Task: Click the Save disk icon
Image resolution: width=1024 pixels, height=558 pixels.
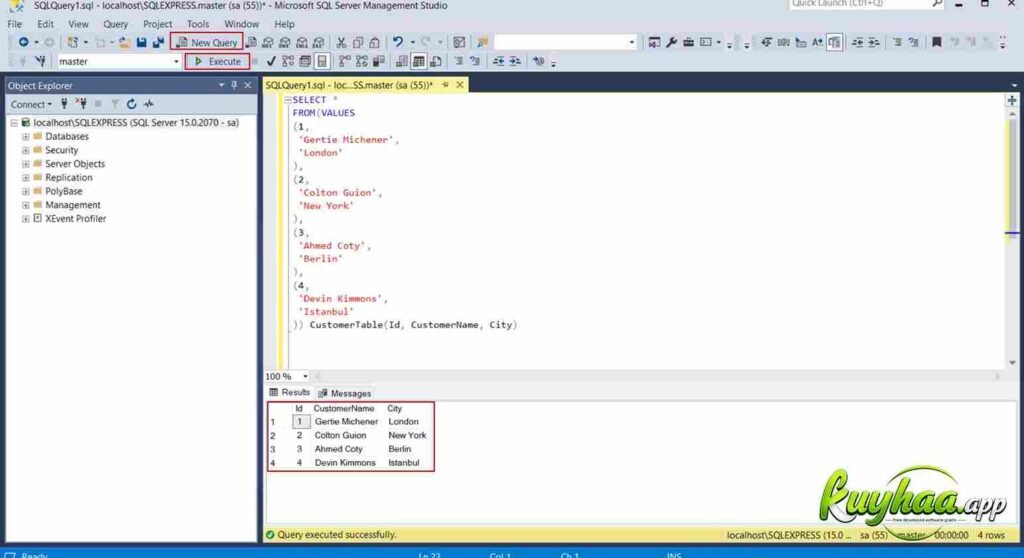Action: pos(141,42)
